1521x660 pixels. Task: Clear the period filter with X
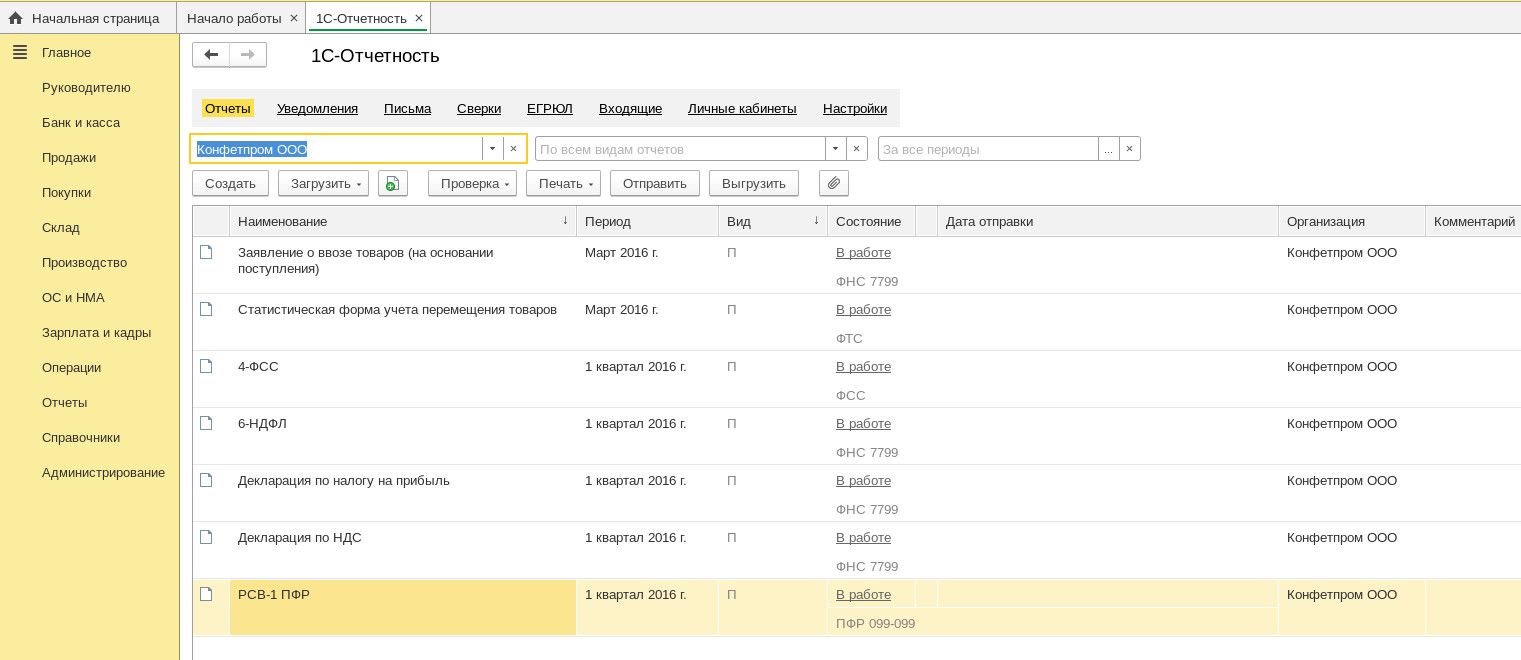tap(1130, 149)
